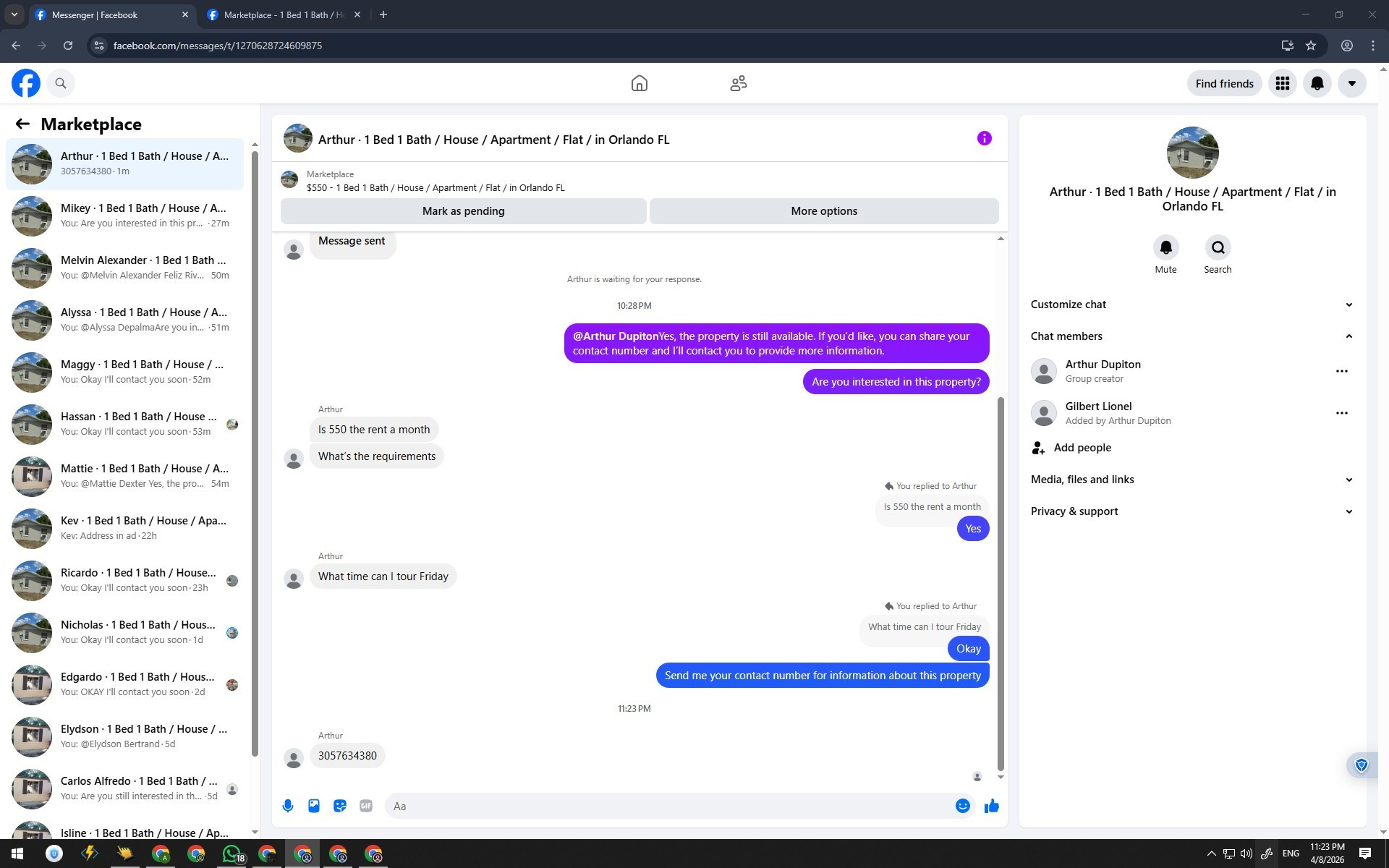
Task: Open the emoji picker in message box
Action: (962, 806)
